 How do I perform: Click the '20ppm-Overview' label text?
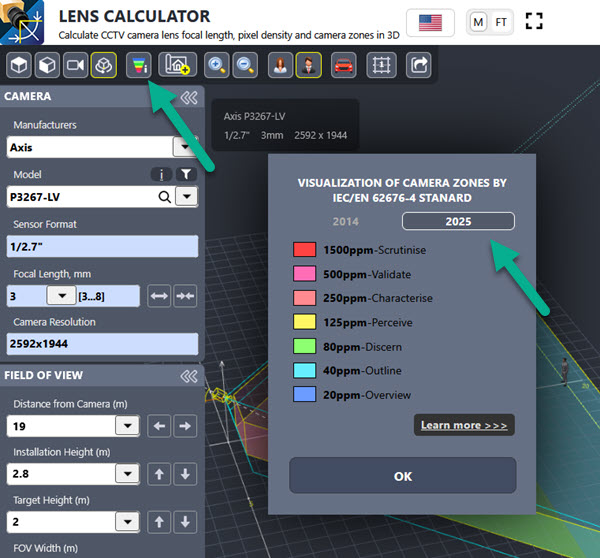[x=367, y=395]
